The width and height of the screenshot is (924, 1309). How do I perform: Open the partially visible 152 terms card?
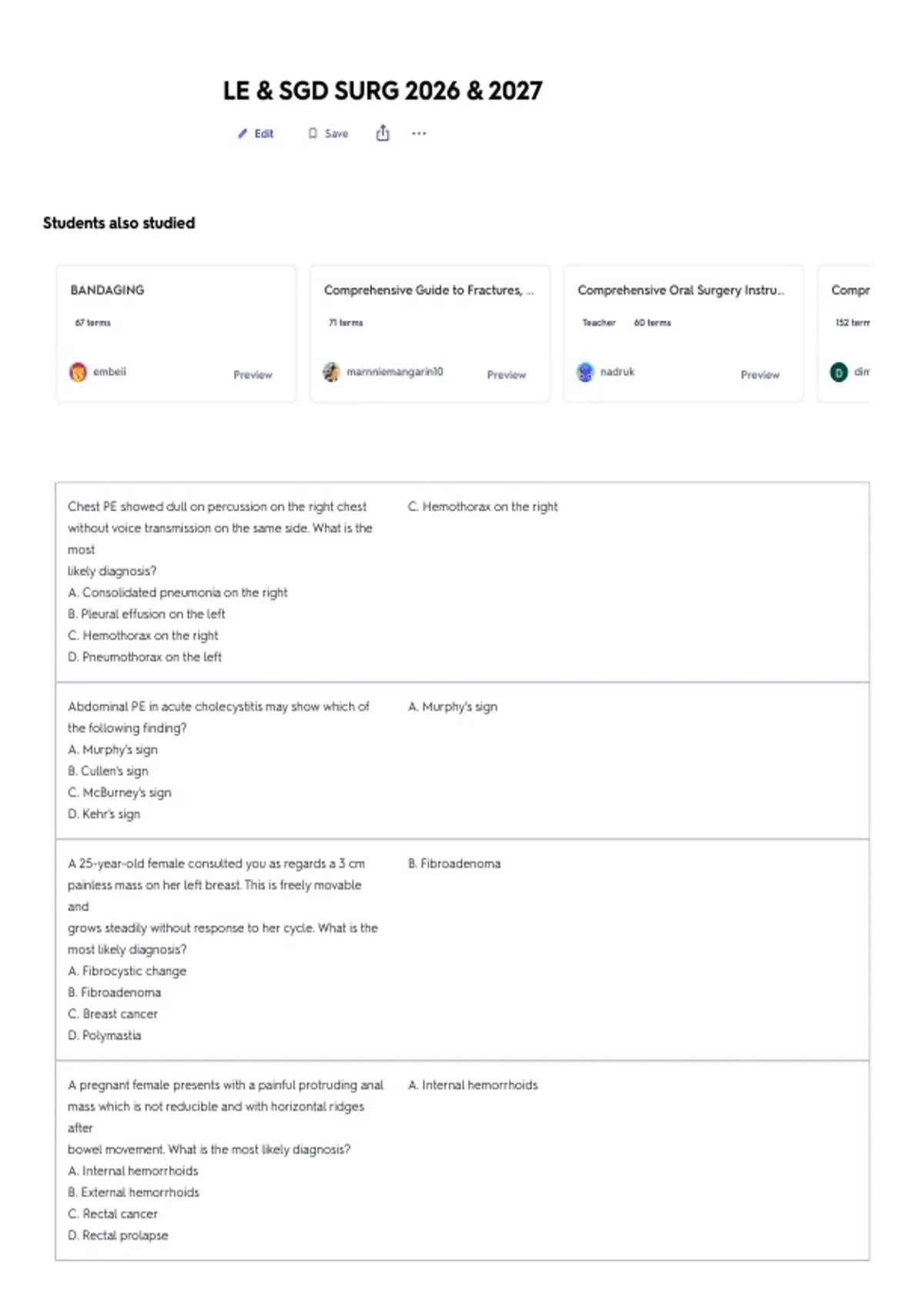pos(844,333)
